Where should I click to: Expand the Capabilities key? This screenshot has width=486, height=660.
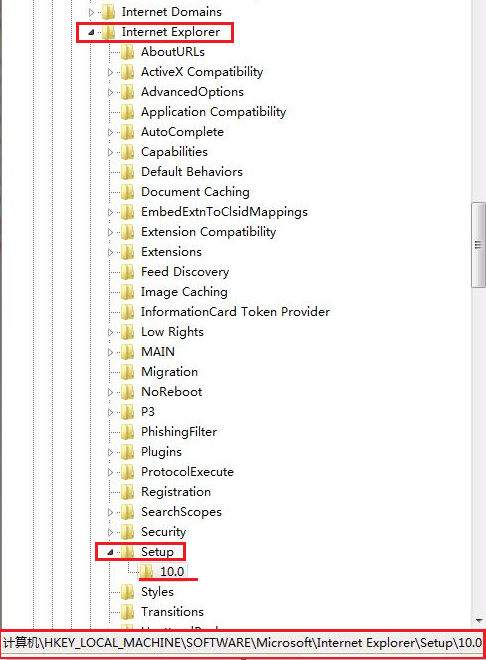[110, 152]
